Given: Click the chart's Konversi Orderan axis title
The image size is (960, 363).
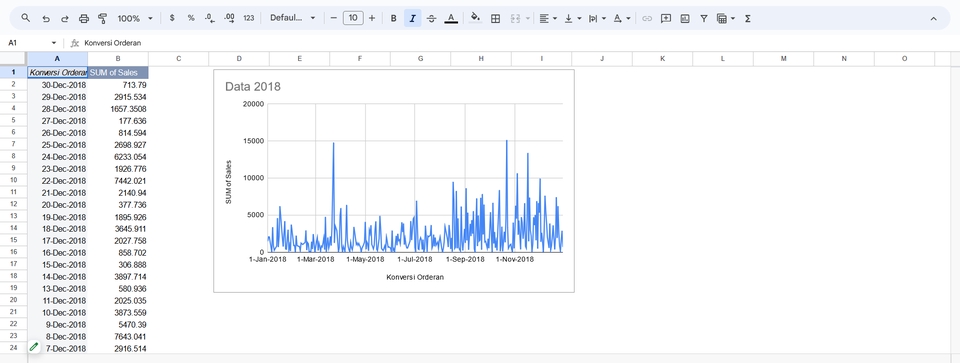Looking at the screenshot, I should coord(414,277).
